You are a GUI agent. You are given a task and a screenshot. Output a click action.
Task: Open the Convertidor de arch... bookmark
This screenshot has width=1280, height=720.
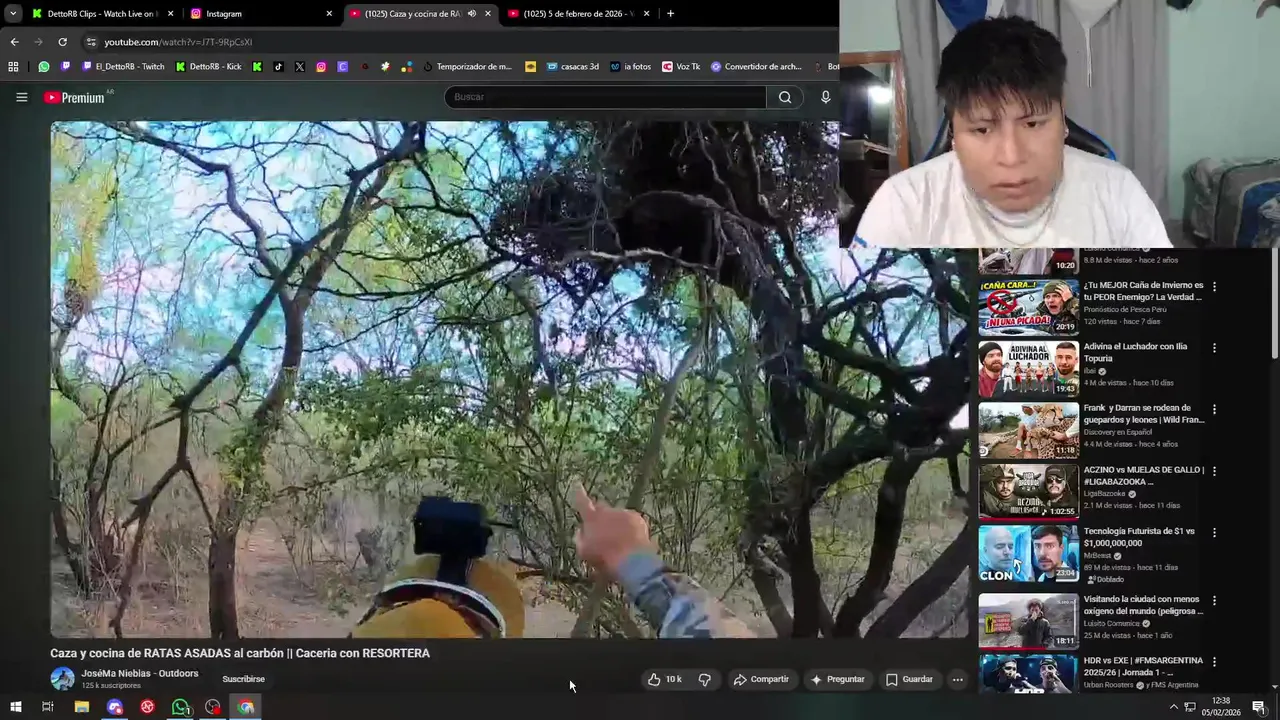pos(756,67)
